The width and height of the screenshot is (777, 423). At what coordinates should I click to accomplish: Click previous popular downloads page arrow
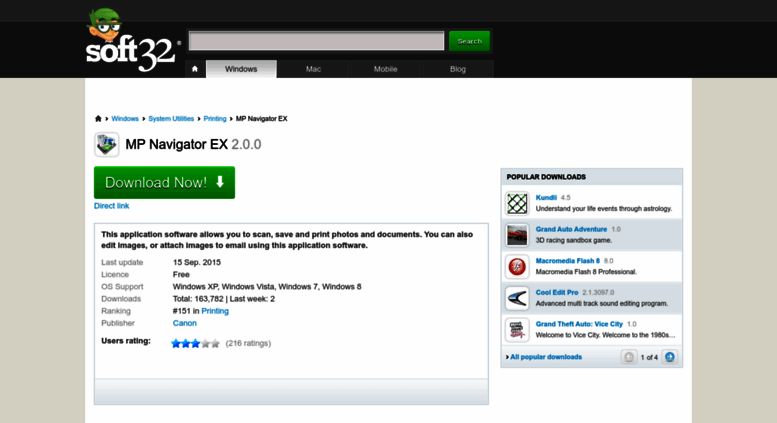(x=629, y=357)
